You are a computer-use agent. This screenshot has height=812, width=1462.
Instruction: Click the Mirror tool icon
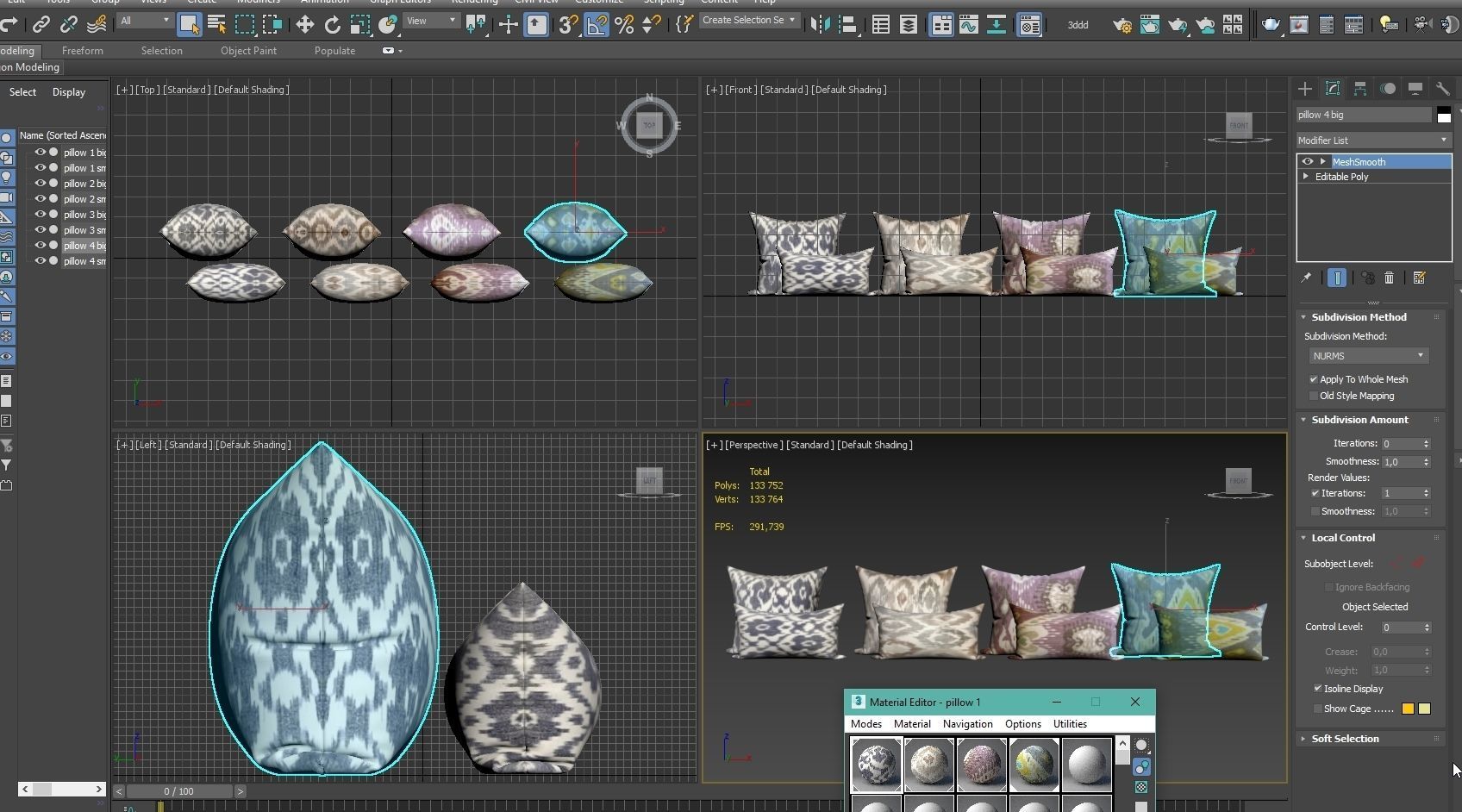(x=821, y=24)
